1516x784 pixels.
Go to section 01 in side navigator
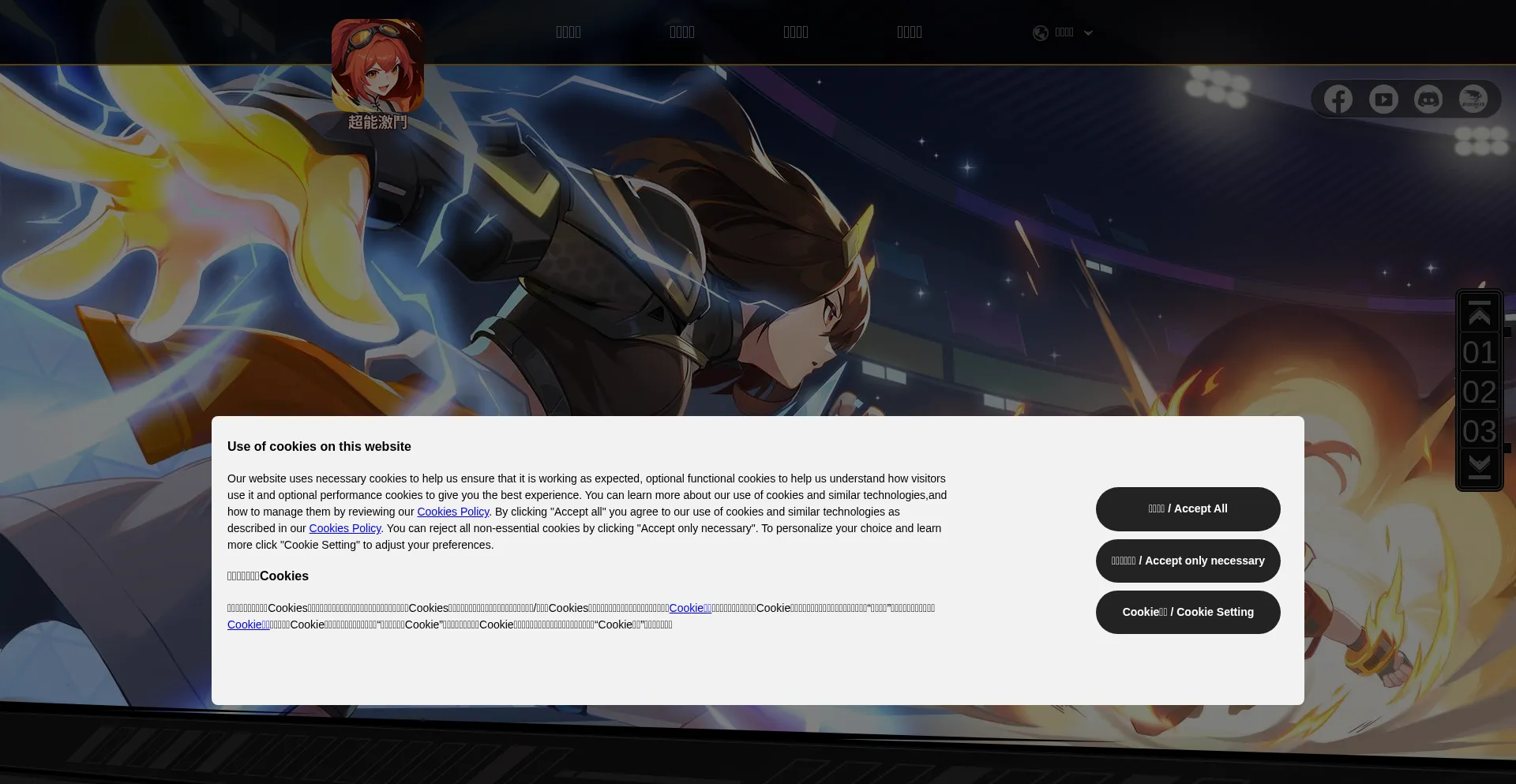coord(1480,352)
